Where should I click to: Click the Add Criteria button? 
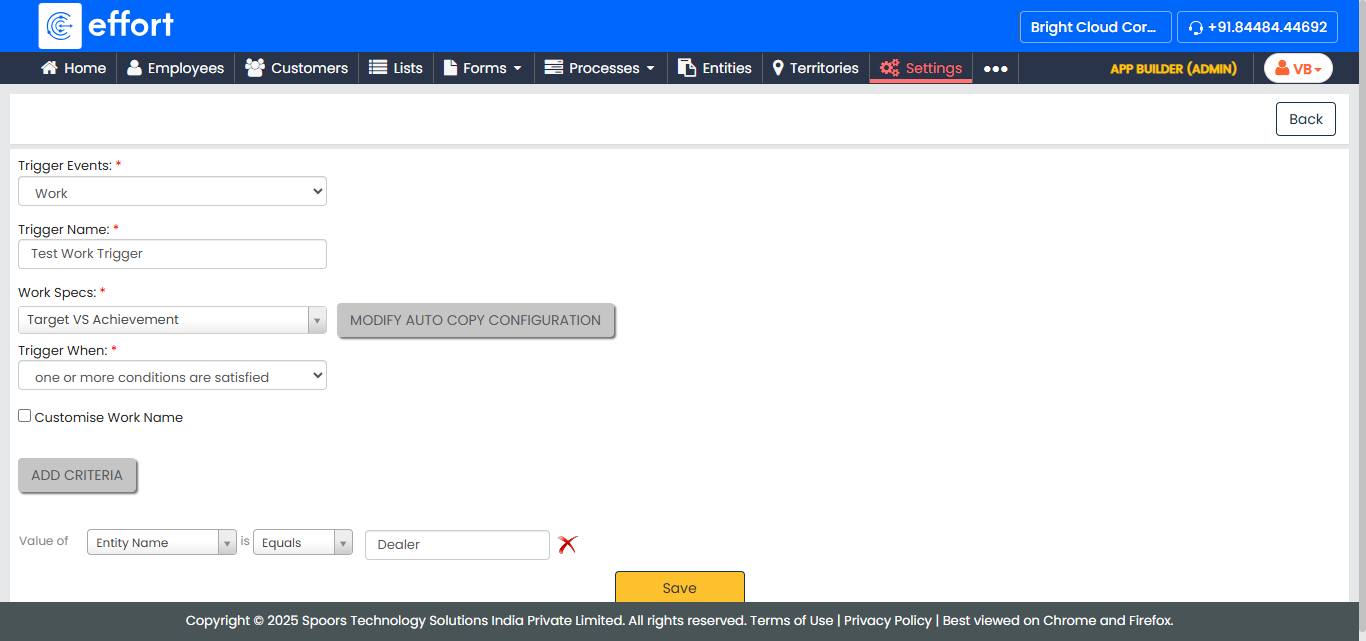coord(77,476)
